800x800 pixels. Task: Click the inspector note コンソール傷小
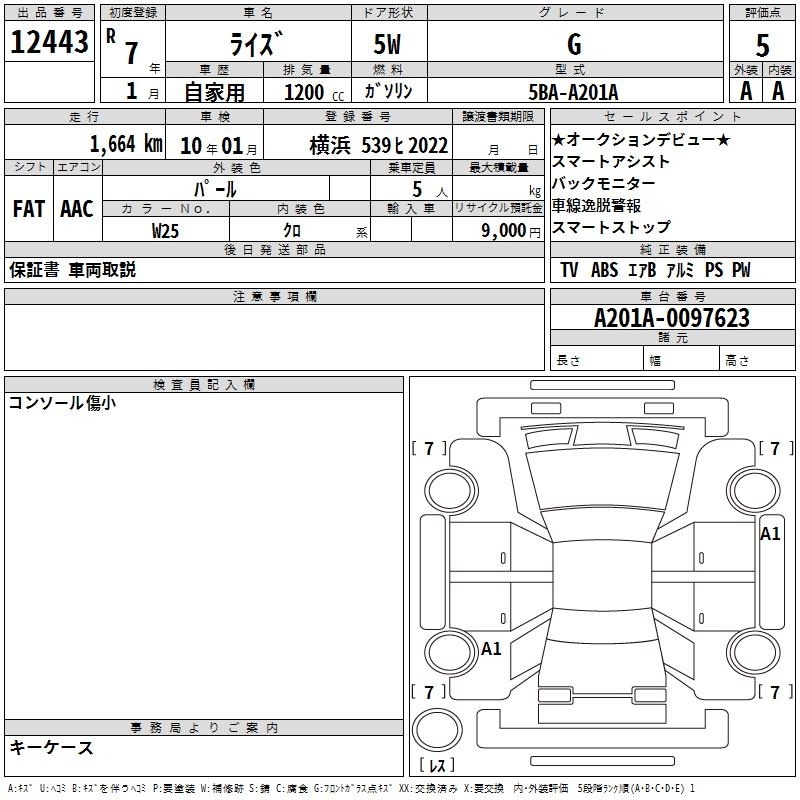pos(62,403)
